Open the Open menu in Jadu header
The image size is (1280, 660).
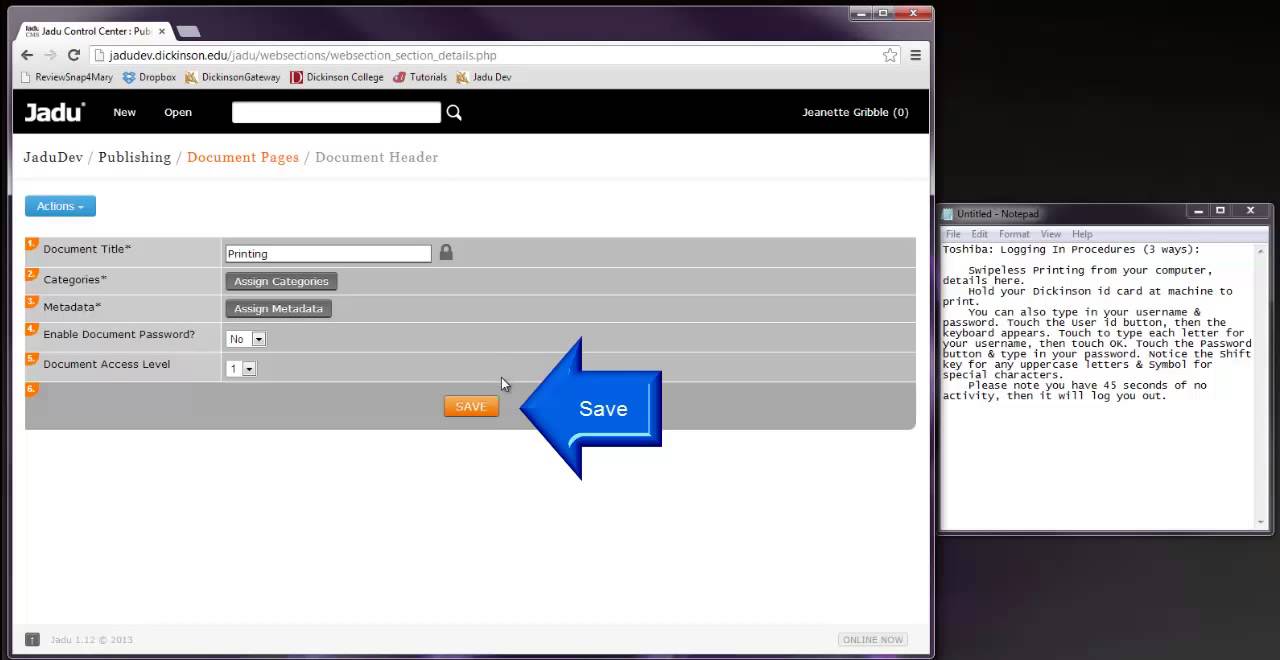pyautogui.click(x=178, y=112)
